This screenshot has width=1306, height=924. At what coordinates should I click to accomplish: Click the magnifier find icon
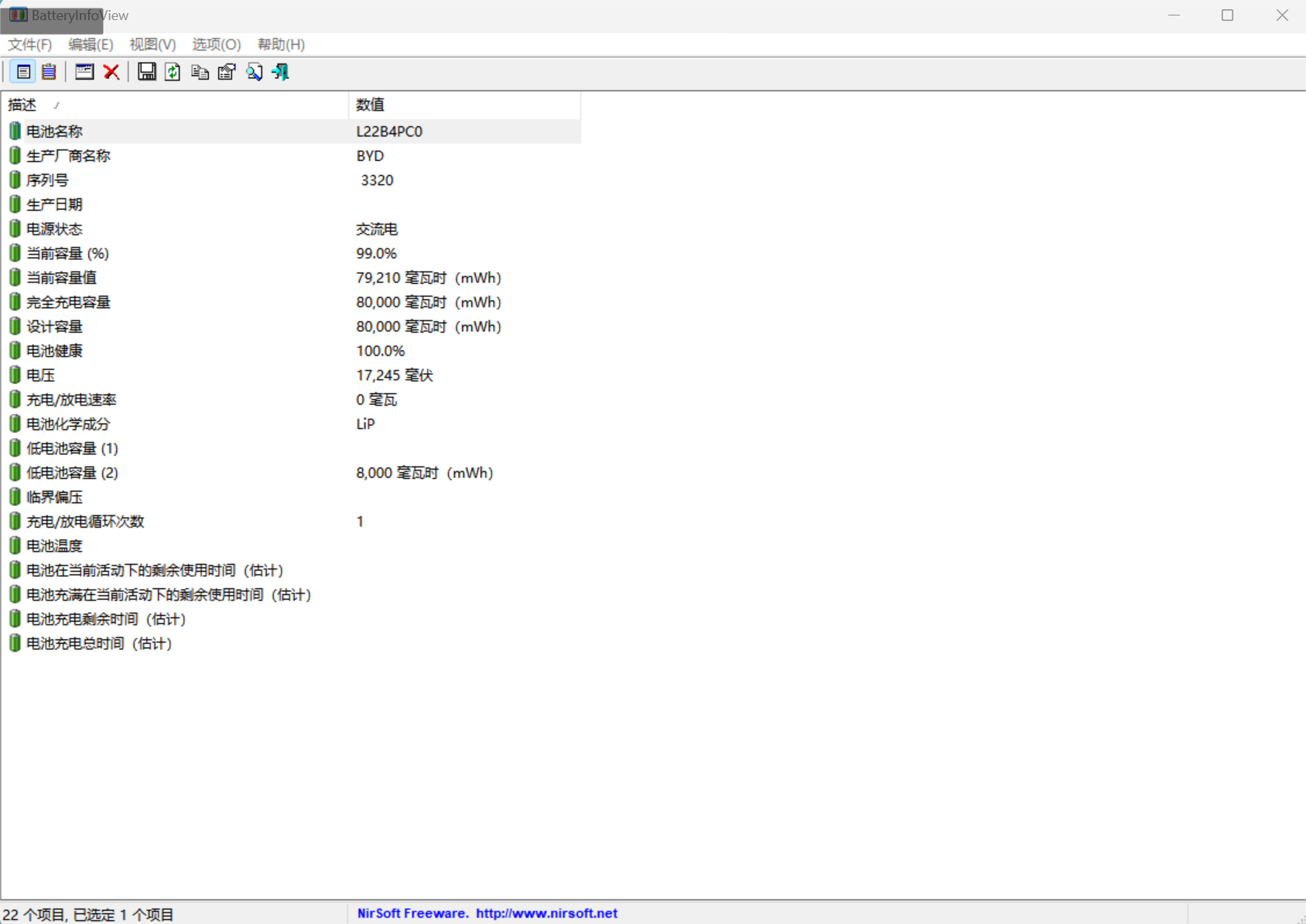(x=254, y=72)
